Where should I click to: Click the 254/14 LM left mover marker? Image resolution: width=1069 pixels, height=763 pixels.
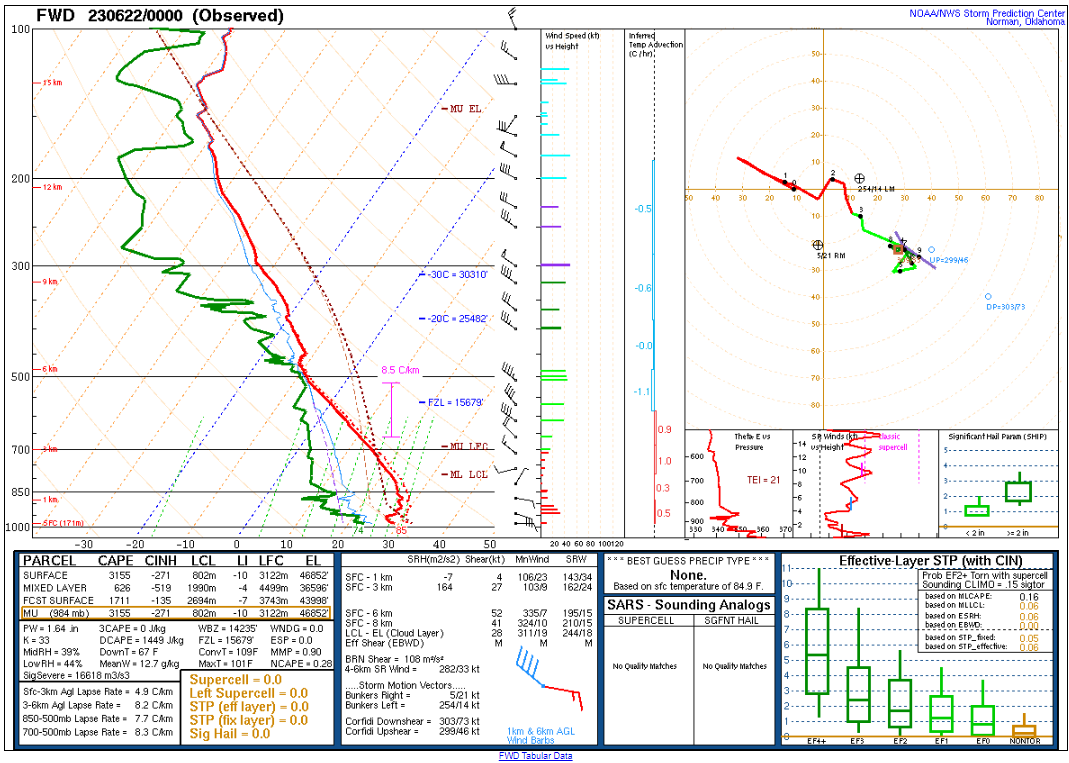point(859,178)
